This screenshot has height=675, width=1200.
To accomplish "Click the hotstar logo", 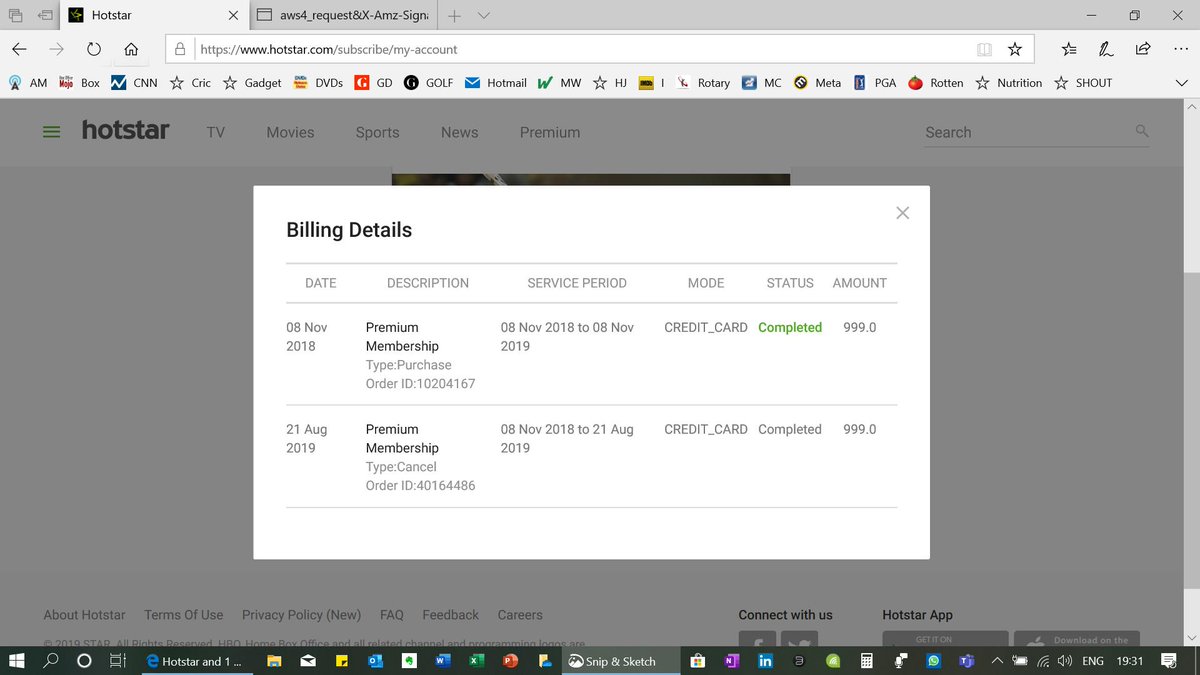I will [125, 130].
